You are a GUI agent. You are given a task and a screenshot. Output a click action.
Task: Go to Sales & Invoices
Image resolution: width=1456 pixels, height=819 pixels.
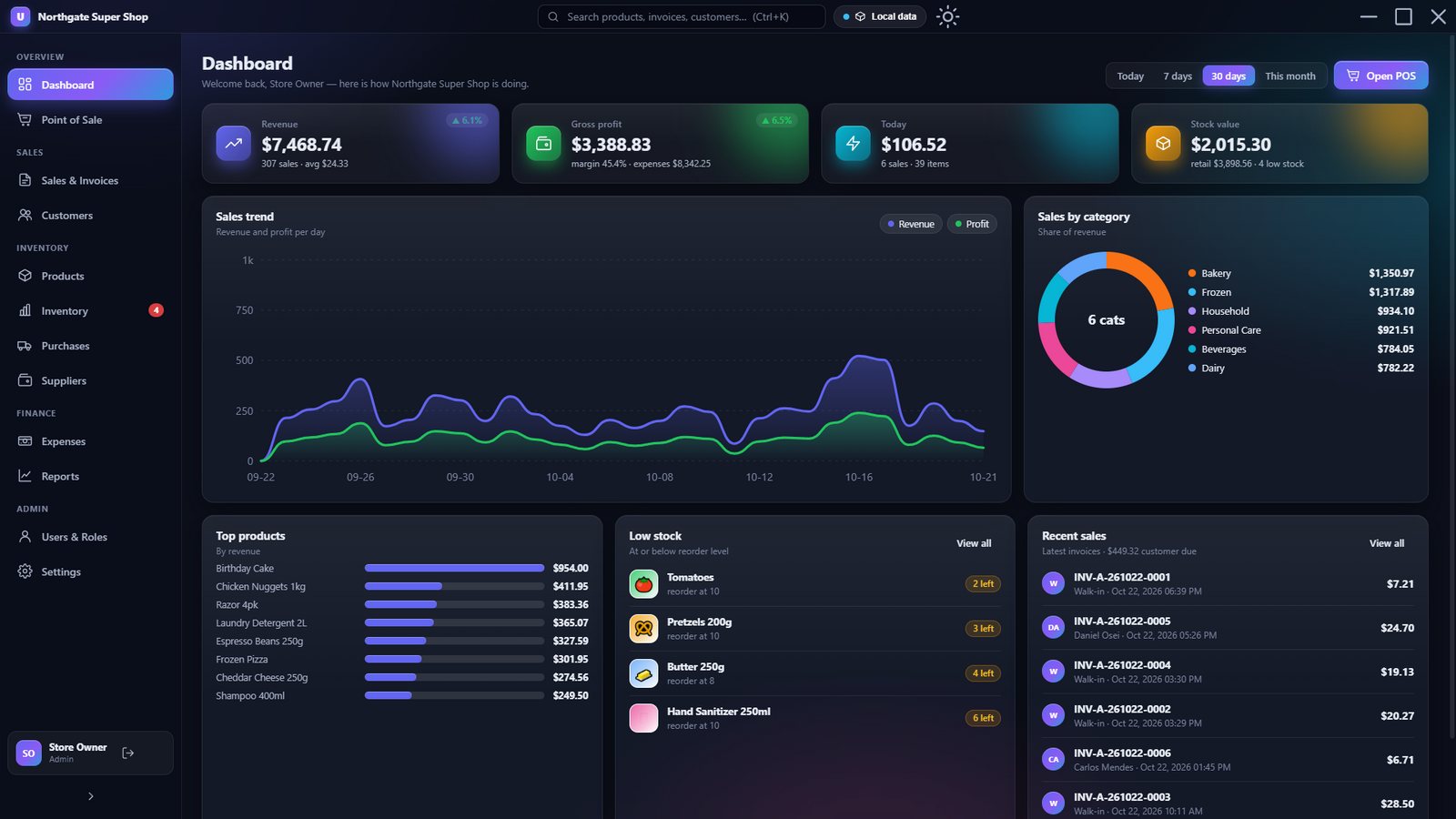click(90, 180)
